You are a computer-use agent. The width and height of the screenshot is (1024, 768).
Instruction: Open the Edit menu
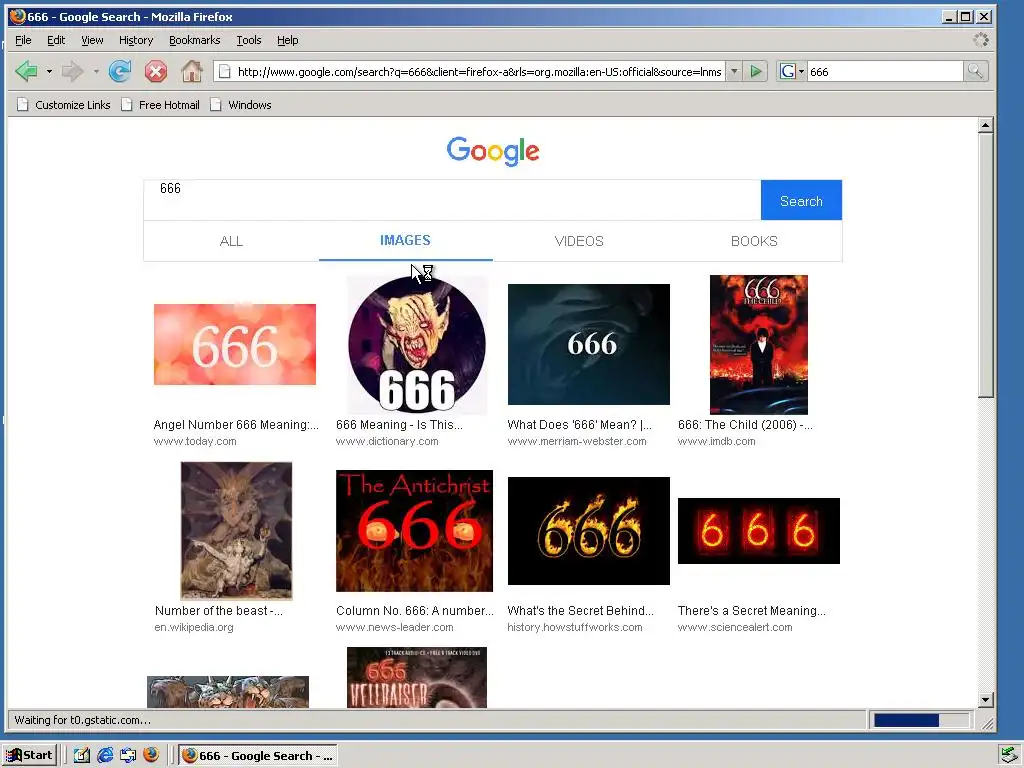coord(56,40)
